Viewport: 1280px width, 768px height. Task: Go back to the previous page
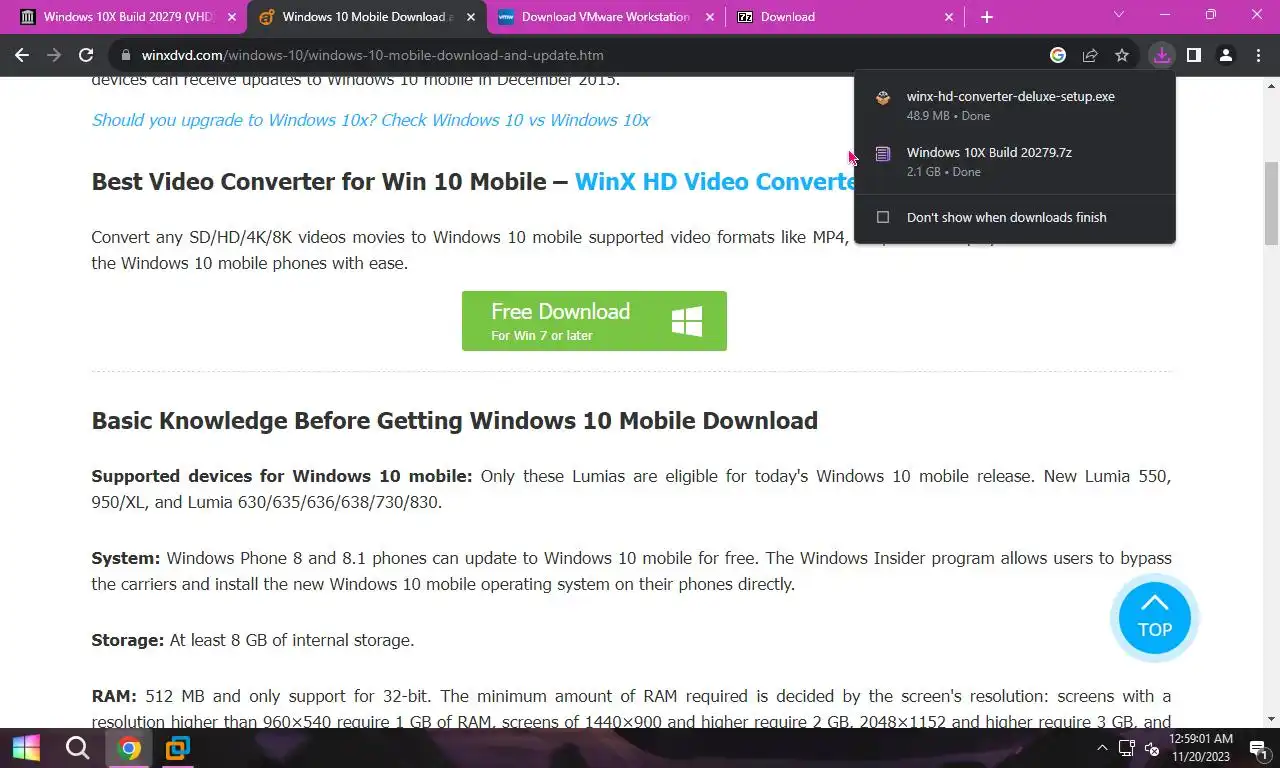[22, 55]
